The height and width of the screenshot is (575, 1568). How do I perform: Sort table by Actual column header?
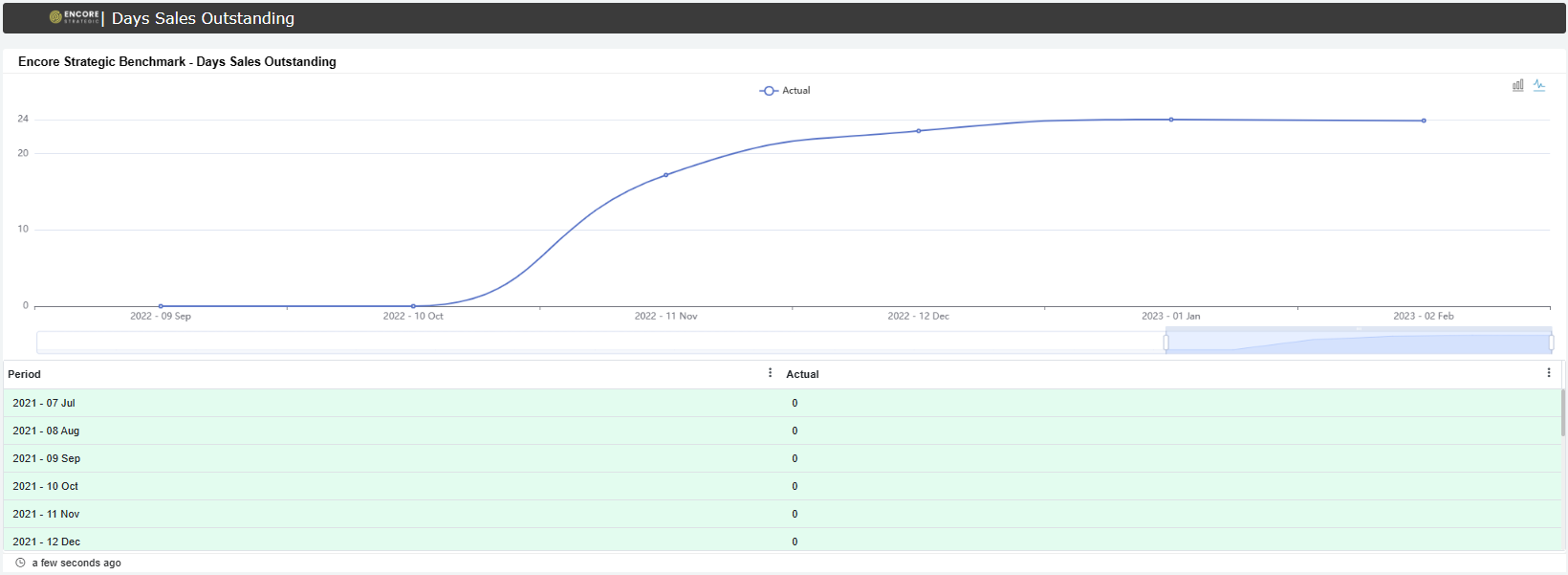tap(802, 374)
